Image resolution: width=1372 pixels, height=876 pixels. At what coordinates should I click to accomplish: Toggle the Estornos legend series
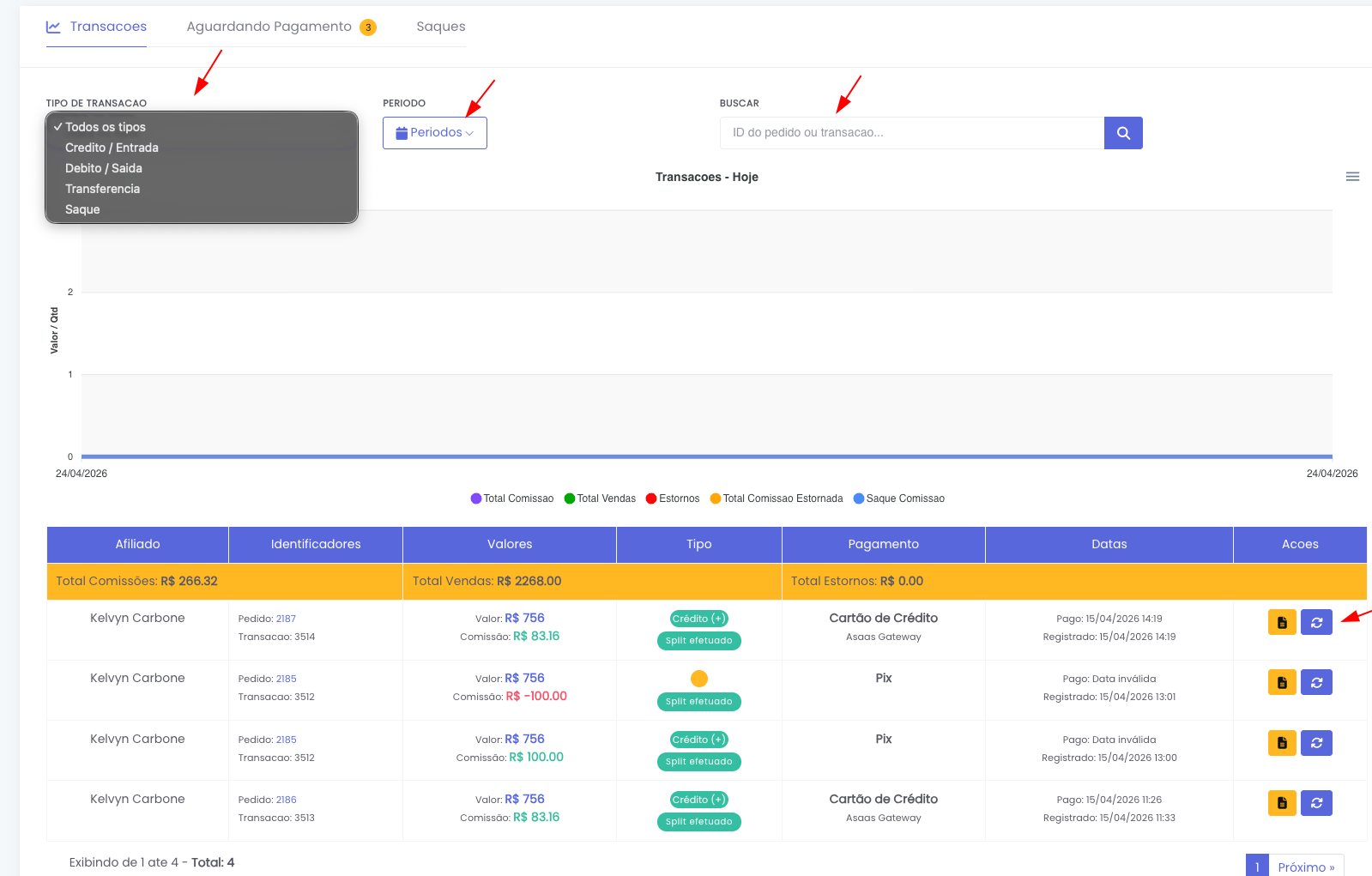pyautogui.click(x=673, y=498)
